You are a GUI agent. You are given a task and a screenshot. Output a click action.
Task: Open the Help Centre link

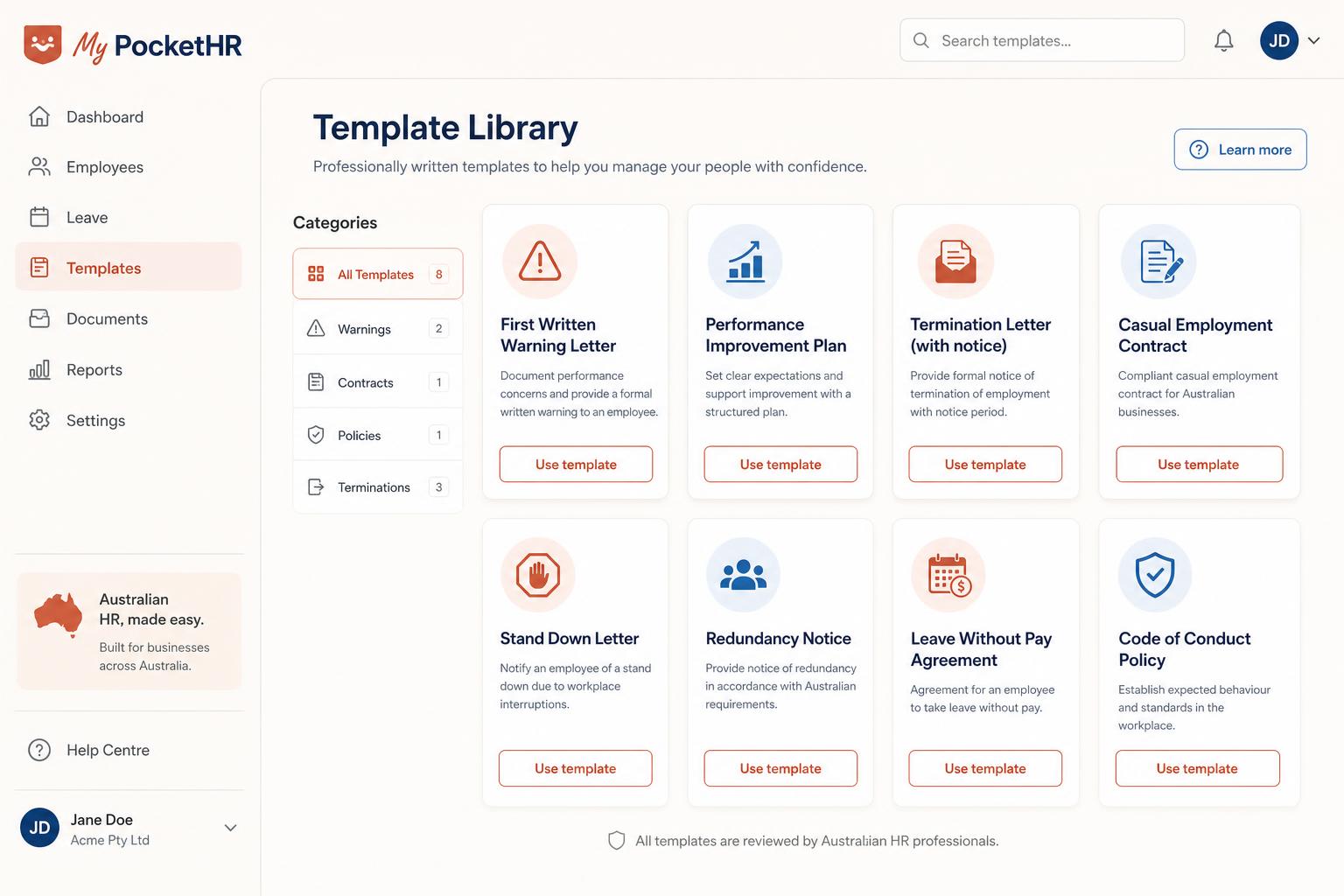click(108, 750)
